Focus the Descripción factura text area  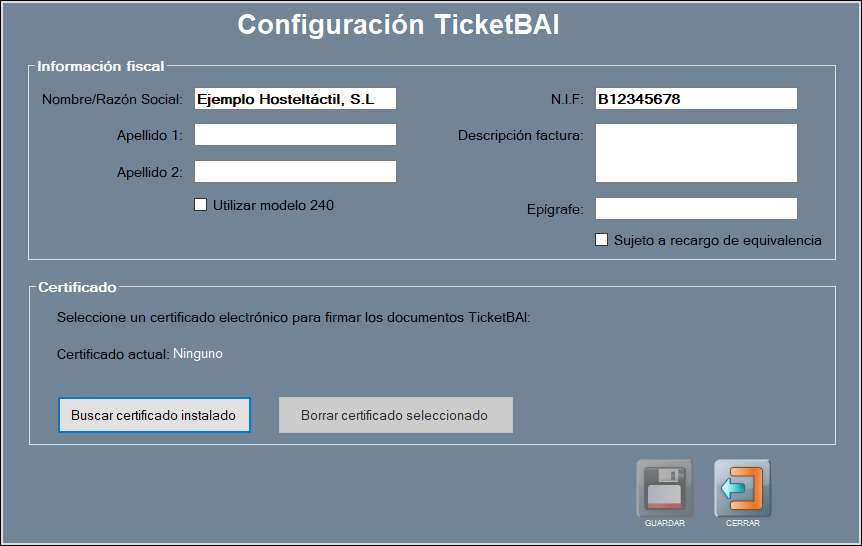click(x=696, y=153)
